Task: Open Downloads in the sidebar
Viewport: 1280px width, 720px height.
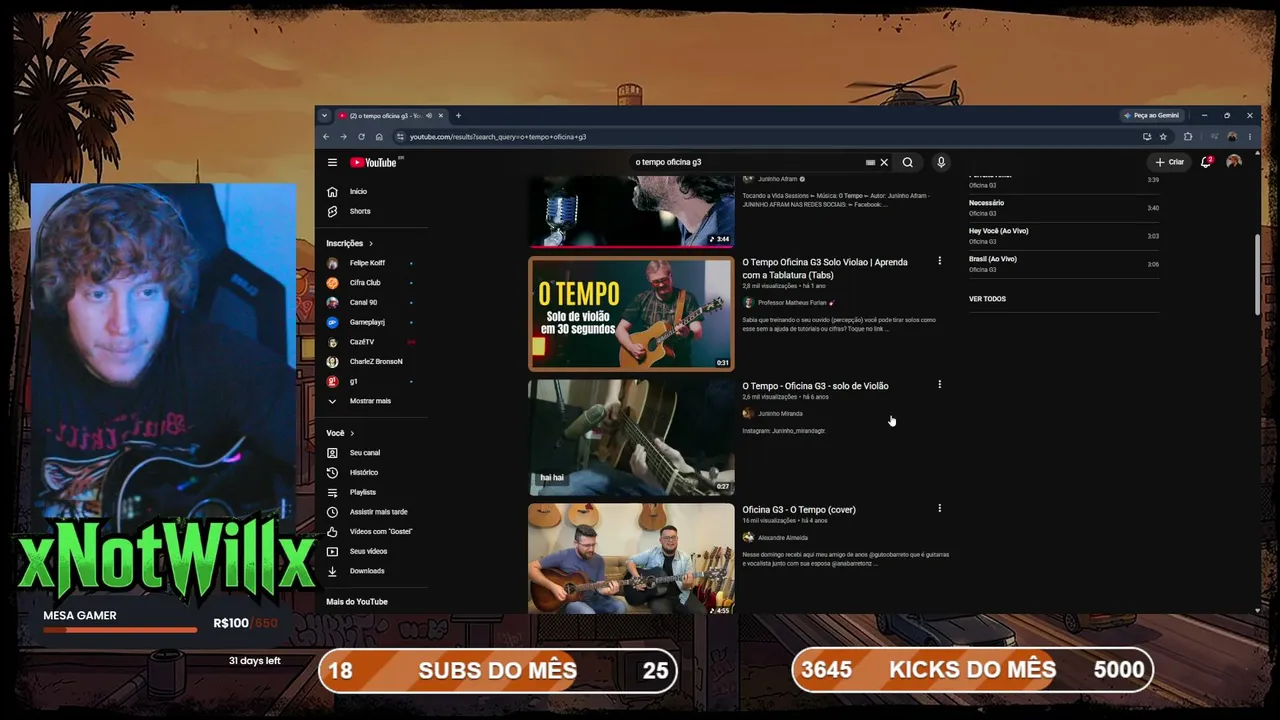Action: click(367, 571)
